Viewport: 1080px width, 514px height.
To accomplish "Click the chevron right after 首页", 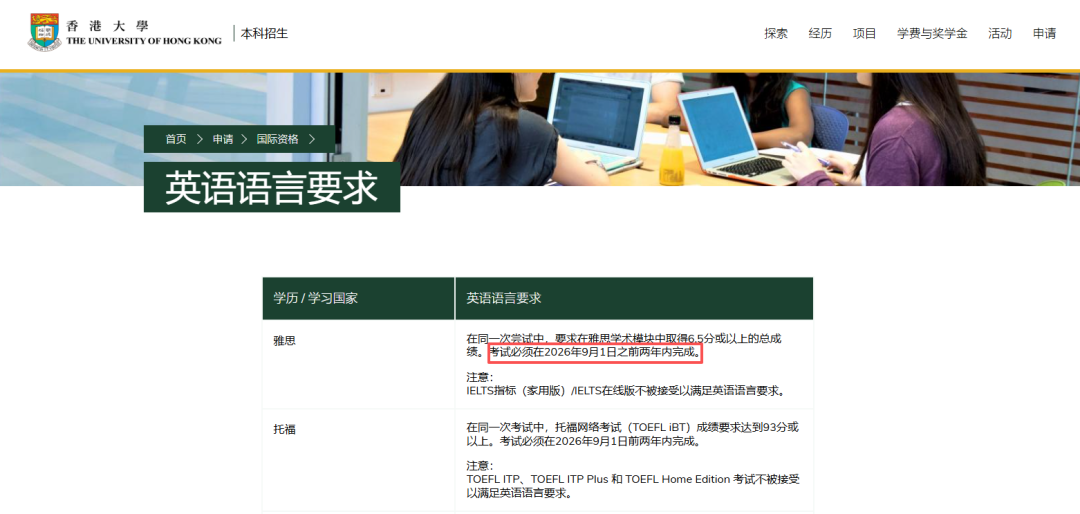I will point(200,139).
